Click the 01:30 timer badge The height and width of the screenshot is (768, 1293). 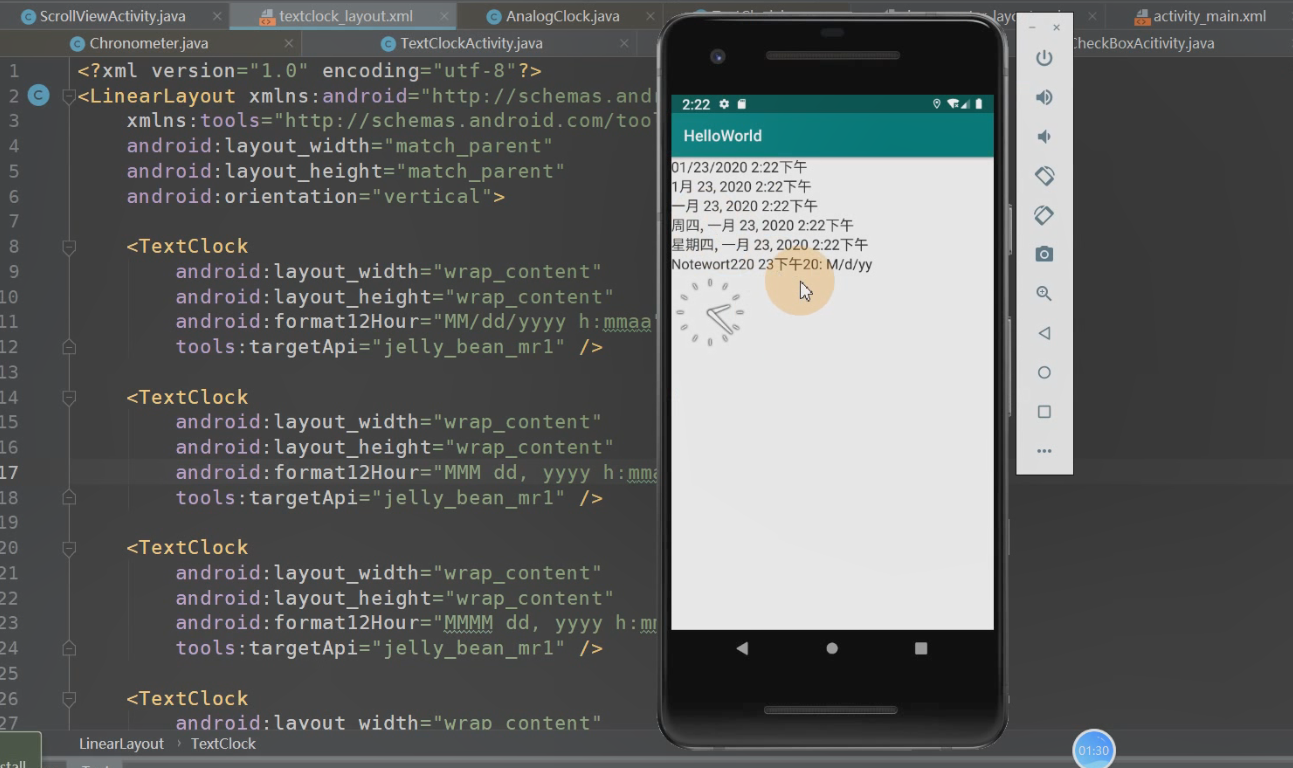(x=1093, y=750)
